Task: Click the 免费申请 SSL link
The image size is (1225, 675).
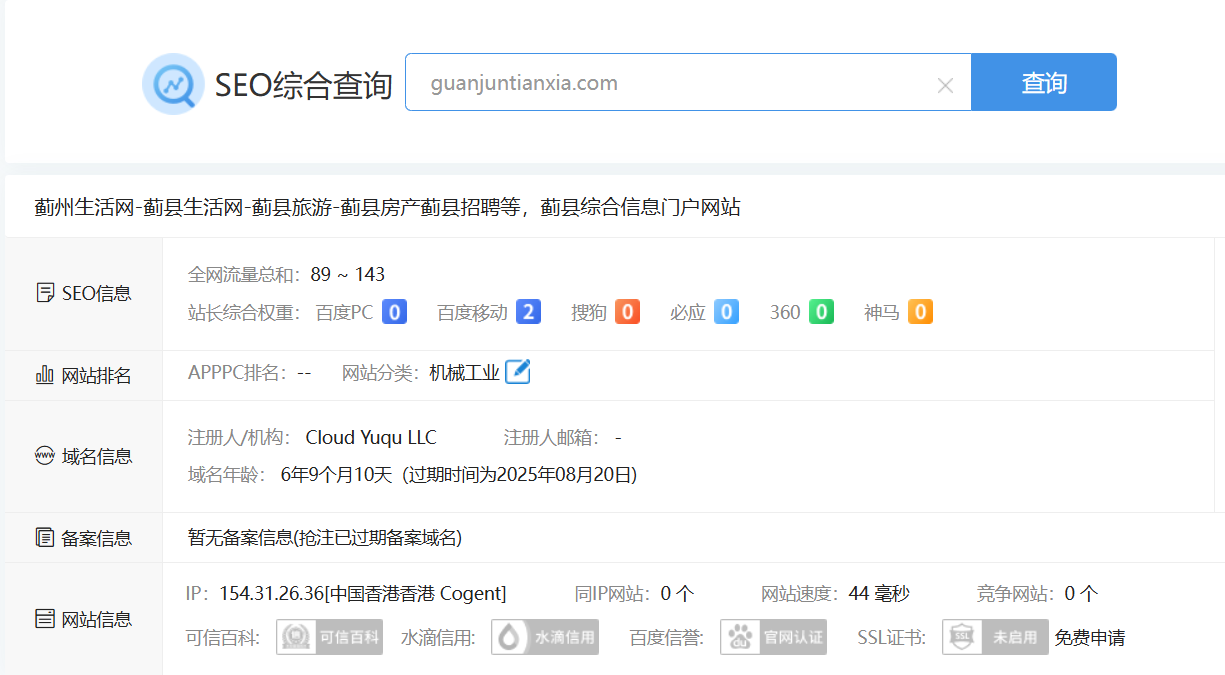Action: point(1089,637)
